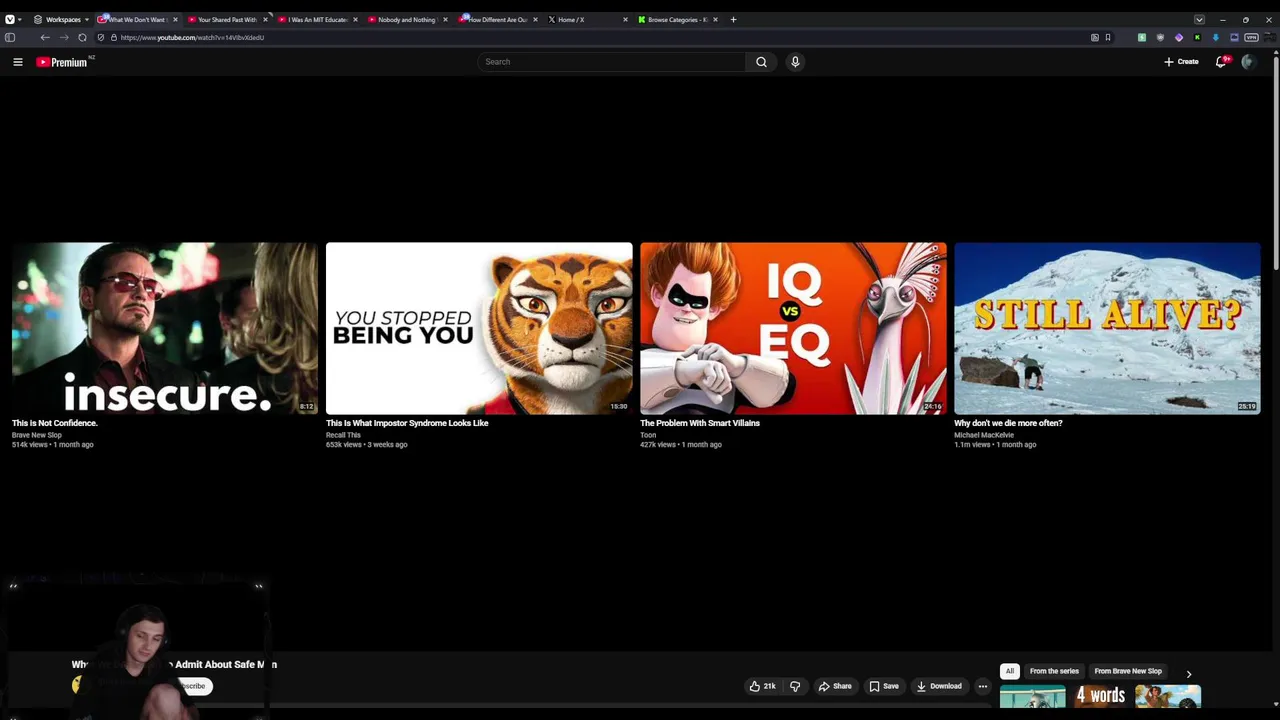Open 'STILL ALIVE?' video thumbnail
1280x720 pixels.
(1107, 328)
